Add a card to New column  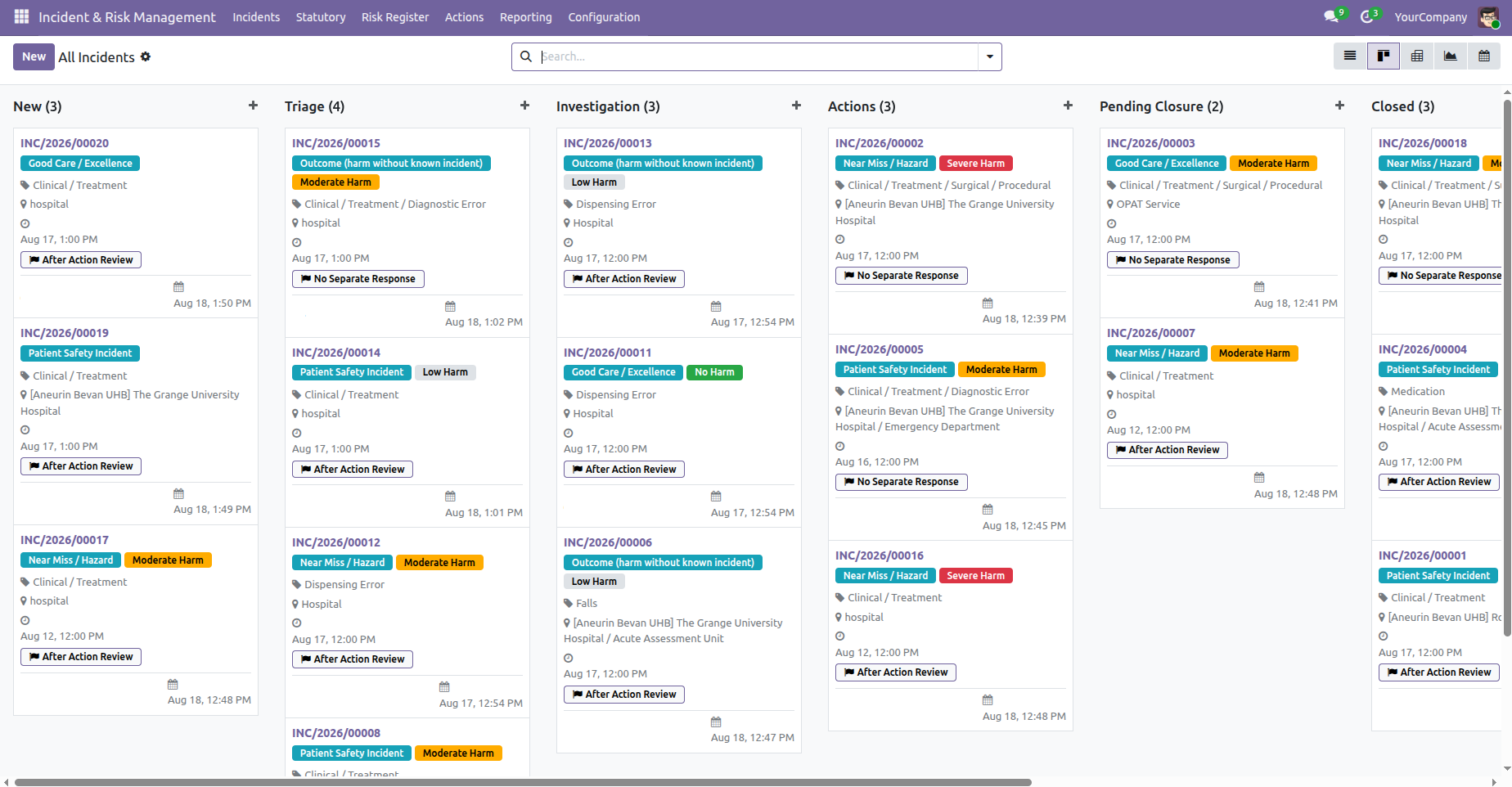253,106
